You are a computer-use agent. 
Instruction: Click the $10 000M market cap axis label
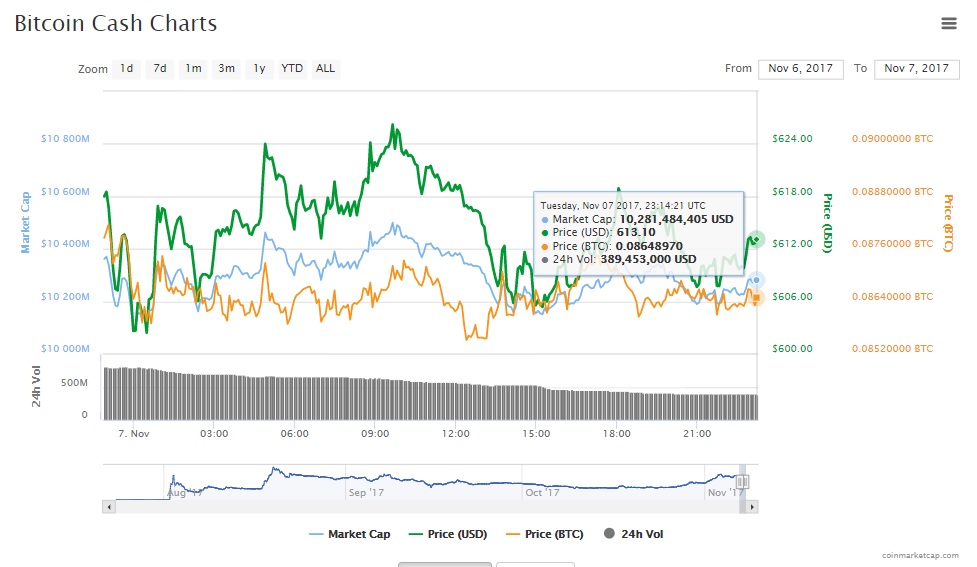click(65, 348)
